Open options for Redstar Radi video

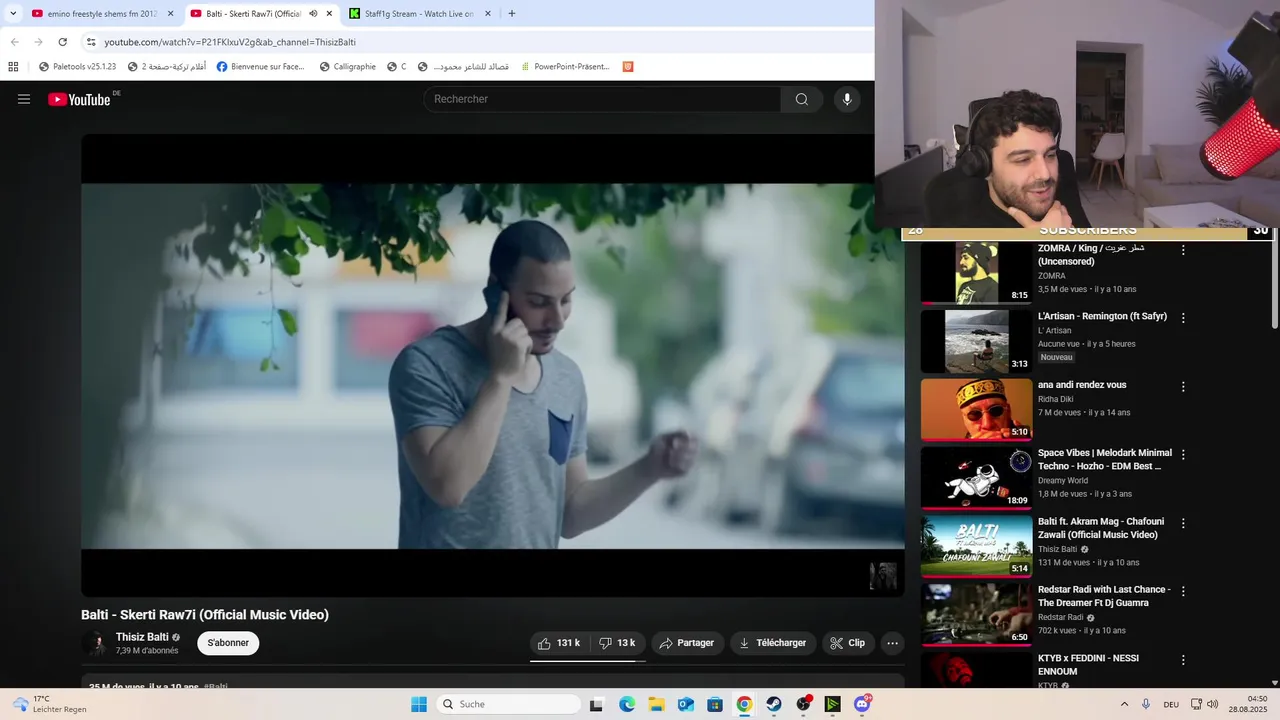tap(1183, 592)
